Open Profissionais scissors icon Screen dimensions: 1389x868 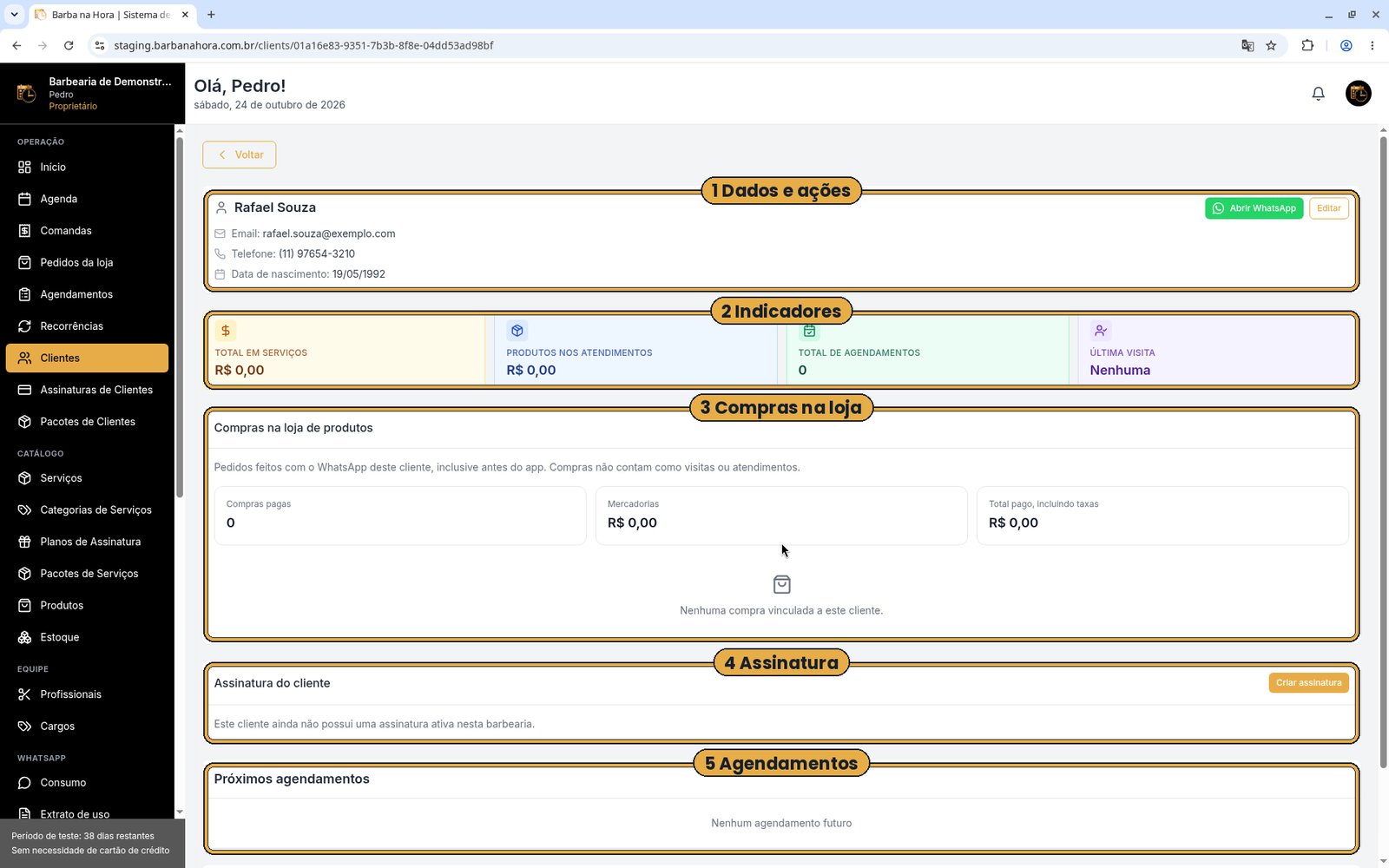coord(24,694)
